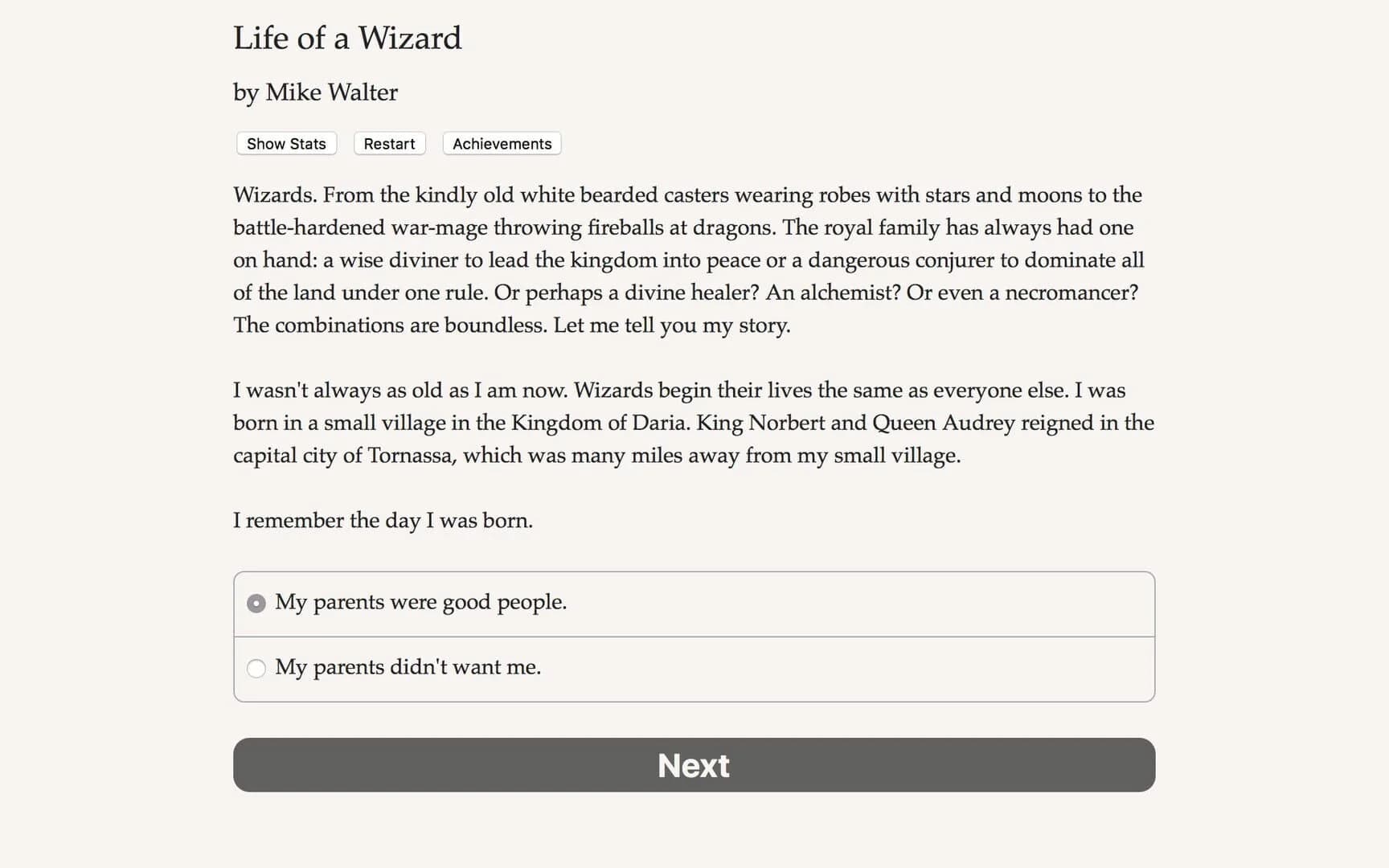Click the filled radio button indicator
This screenshot has width=1389, height=868.
256,603
